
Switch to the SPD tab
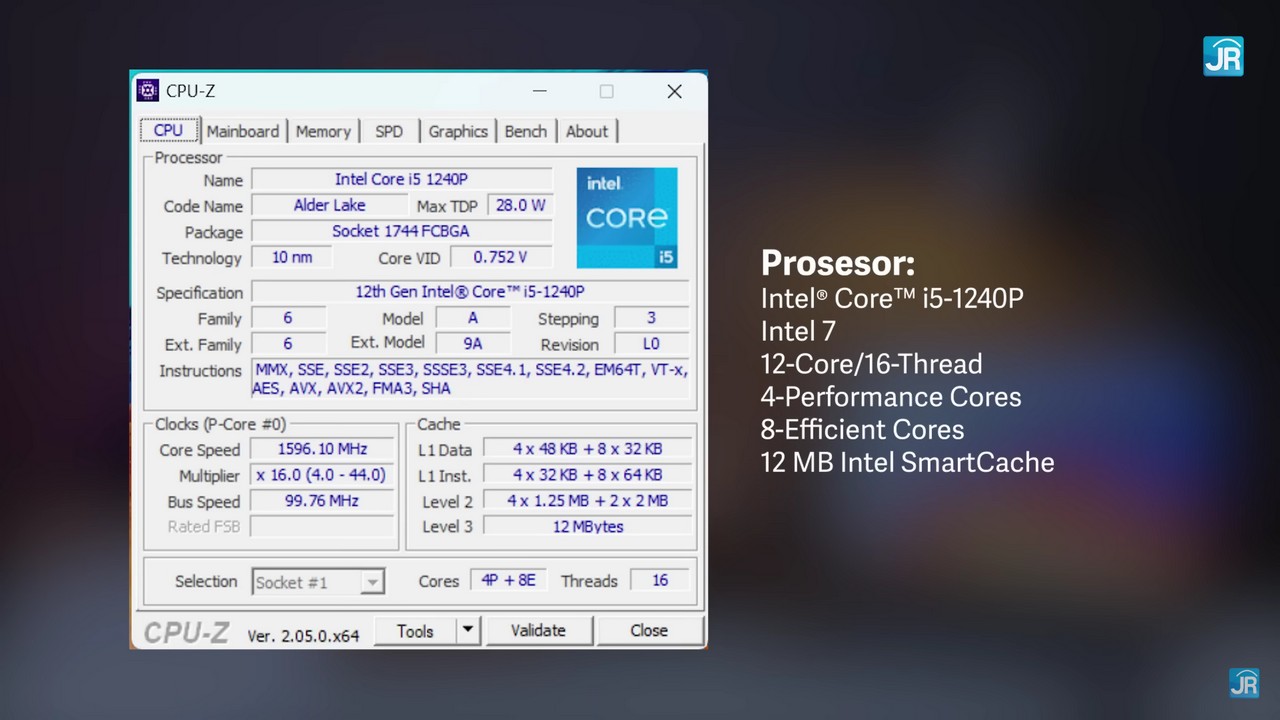click(x=389, y=131)
